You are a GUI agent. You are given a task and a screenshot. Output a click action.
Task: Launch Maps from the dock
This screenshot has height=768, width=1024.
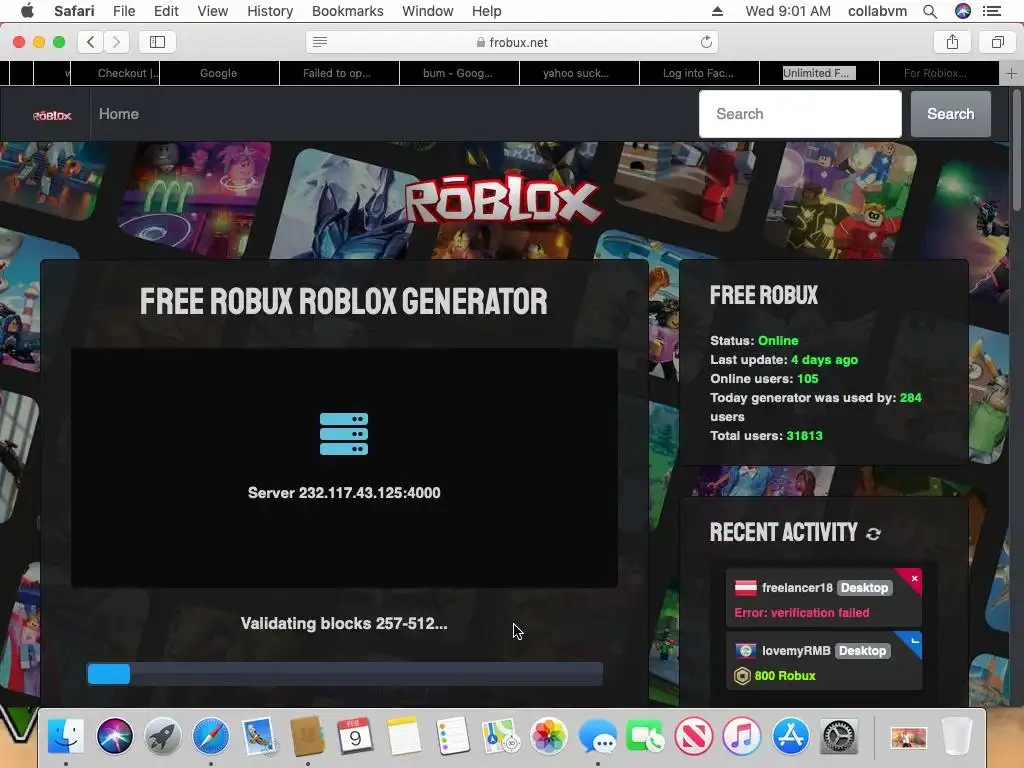pyautogui.click(x=500, y=737)
